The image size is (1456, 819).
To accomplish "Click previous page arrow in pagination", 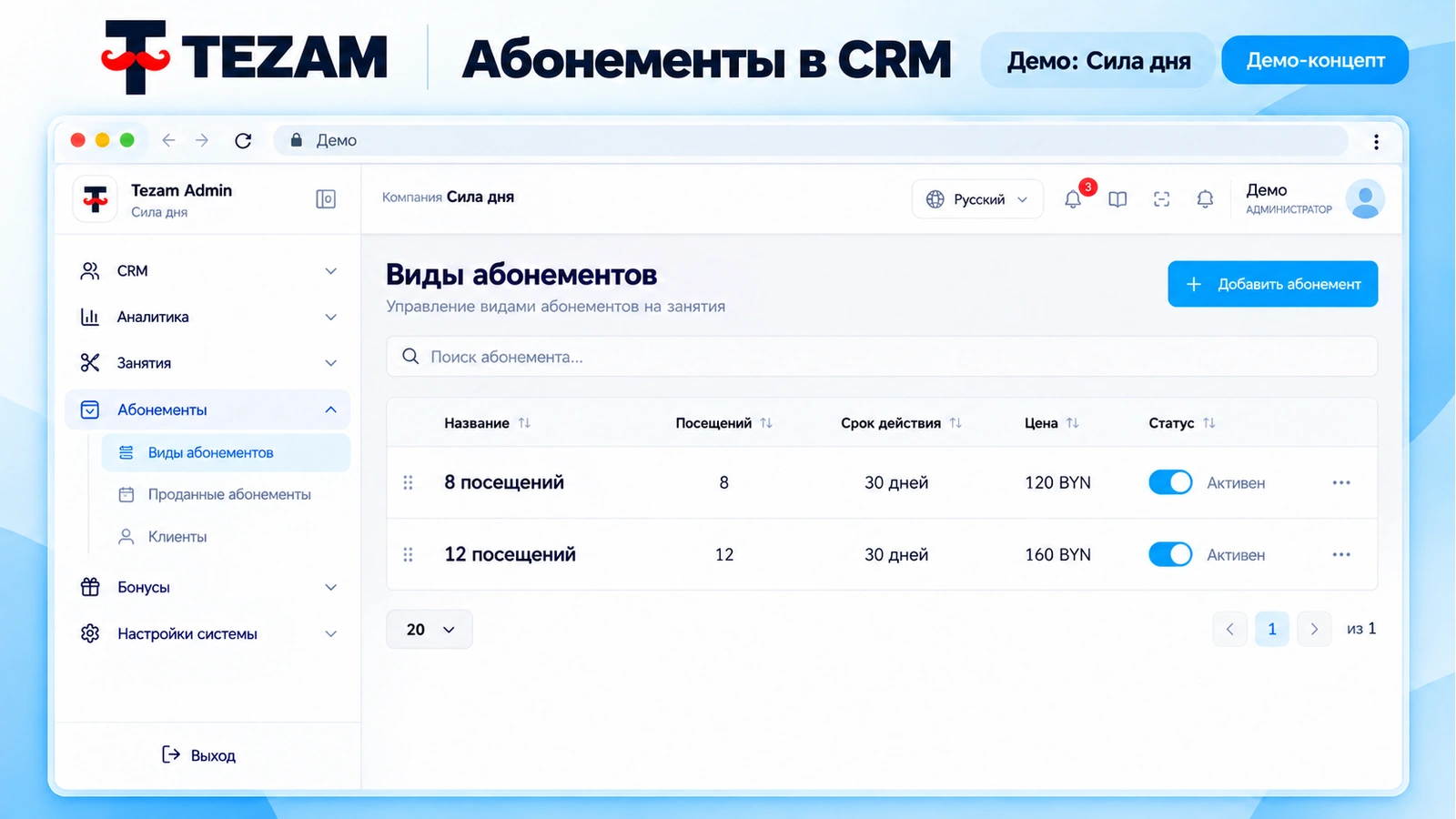I will 1230,629.
